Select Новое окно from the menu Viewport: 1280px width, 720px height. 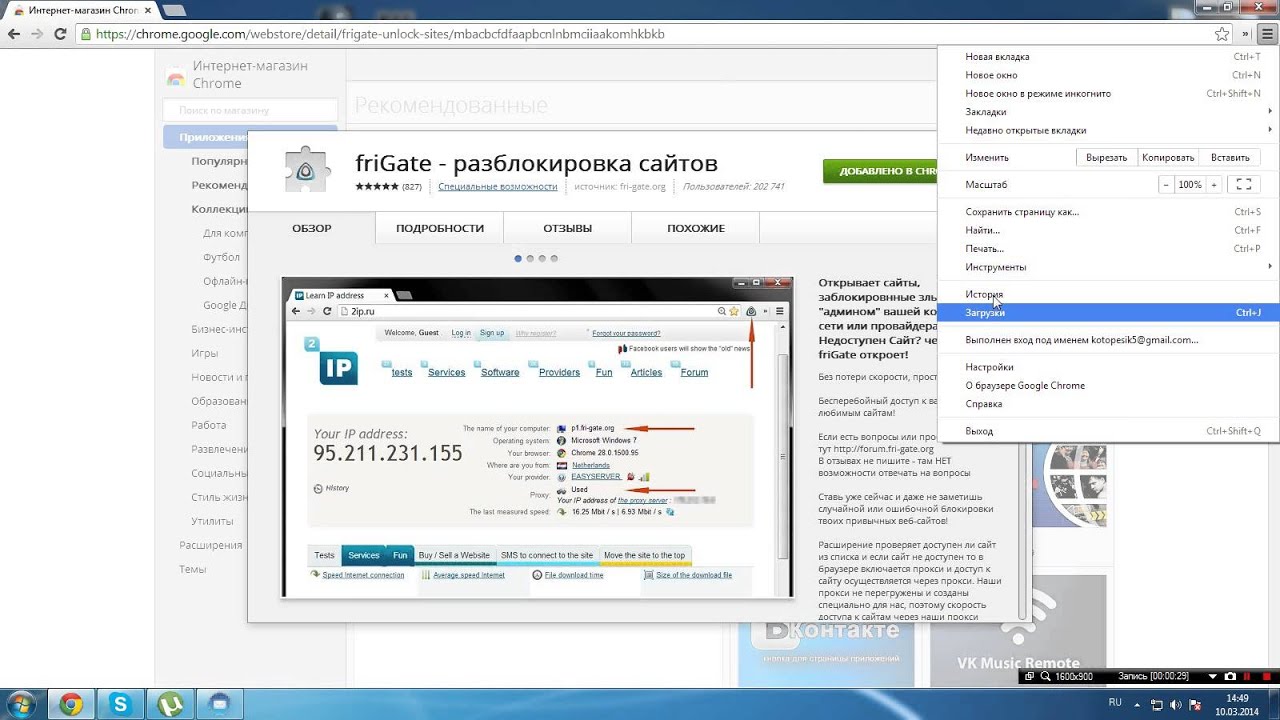click(x=1108, y=75)
